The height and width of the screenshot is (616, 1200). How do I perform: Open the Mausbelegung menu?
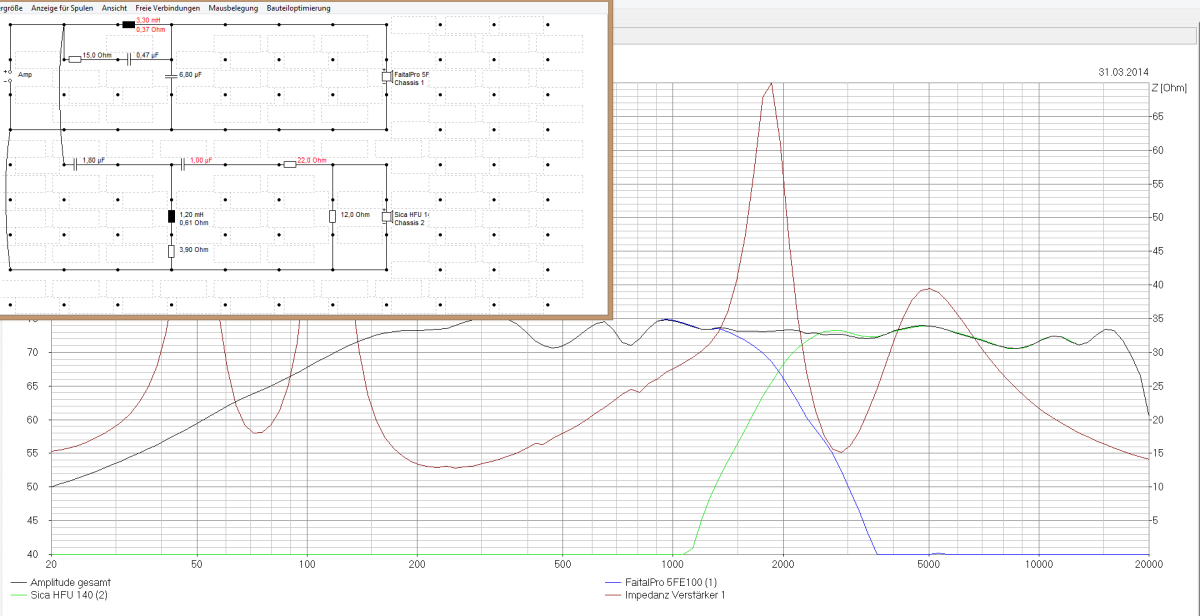pos(233,8)
